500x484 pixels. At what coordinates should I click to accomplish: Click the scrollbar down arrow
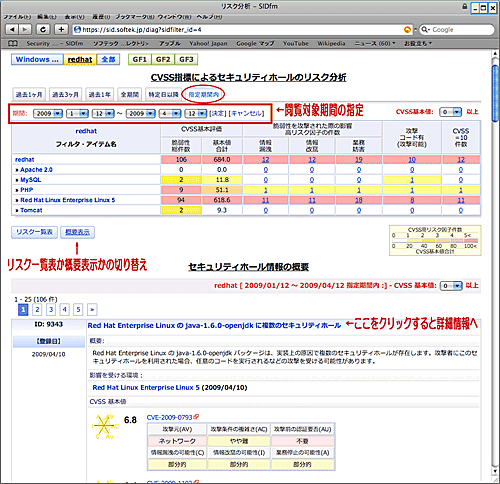[496, 471]
